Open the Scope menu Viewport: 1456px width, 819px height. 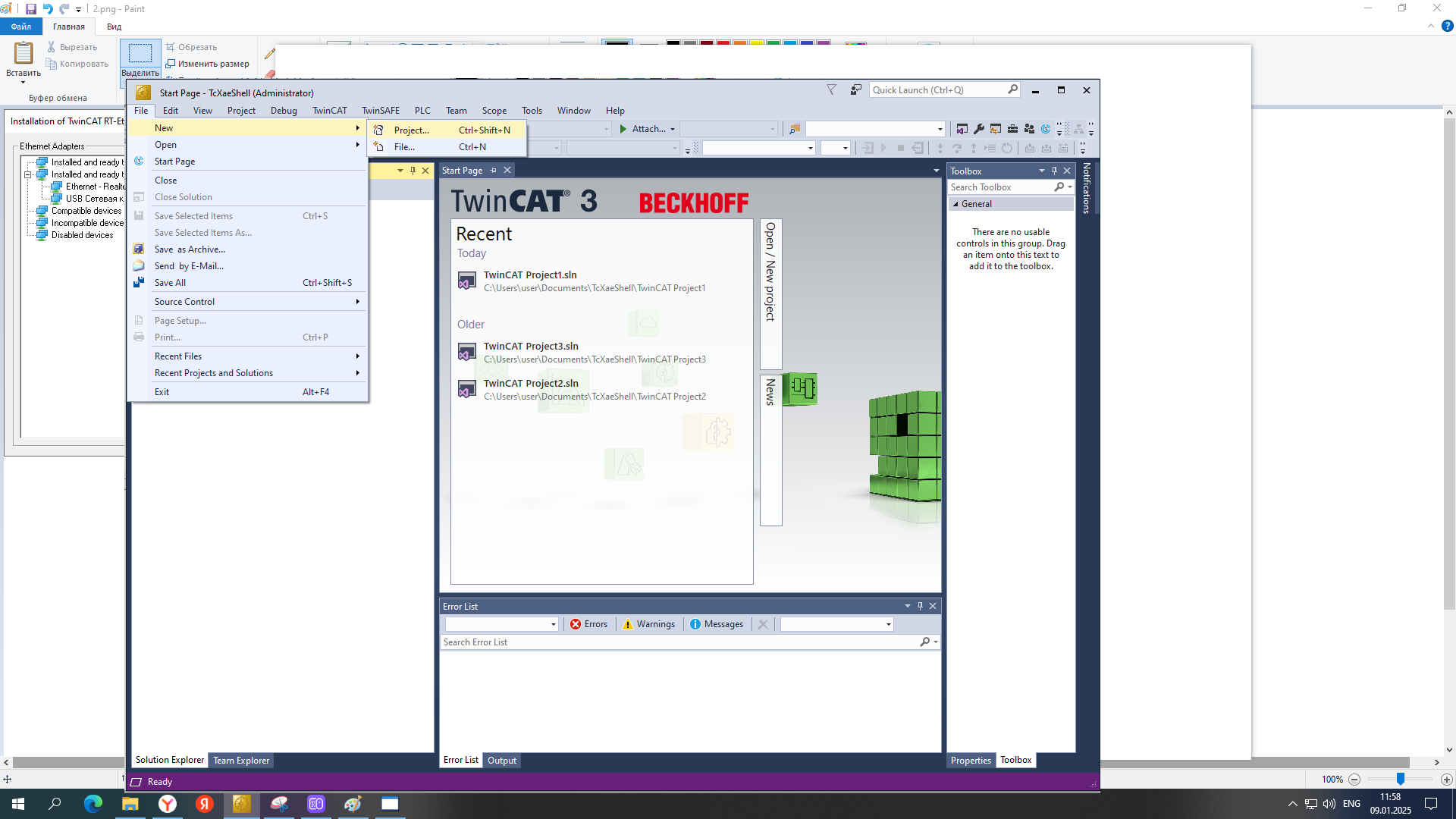(x=494, y=111)
